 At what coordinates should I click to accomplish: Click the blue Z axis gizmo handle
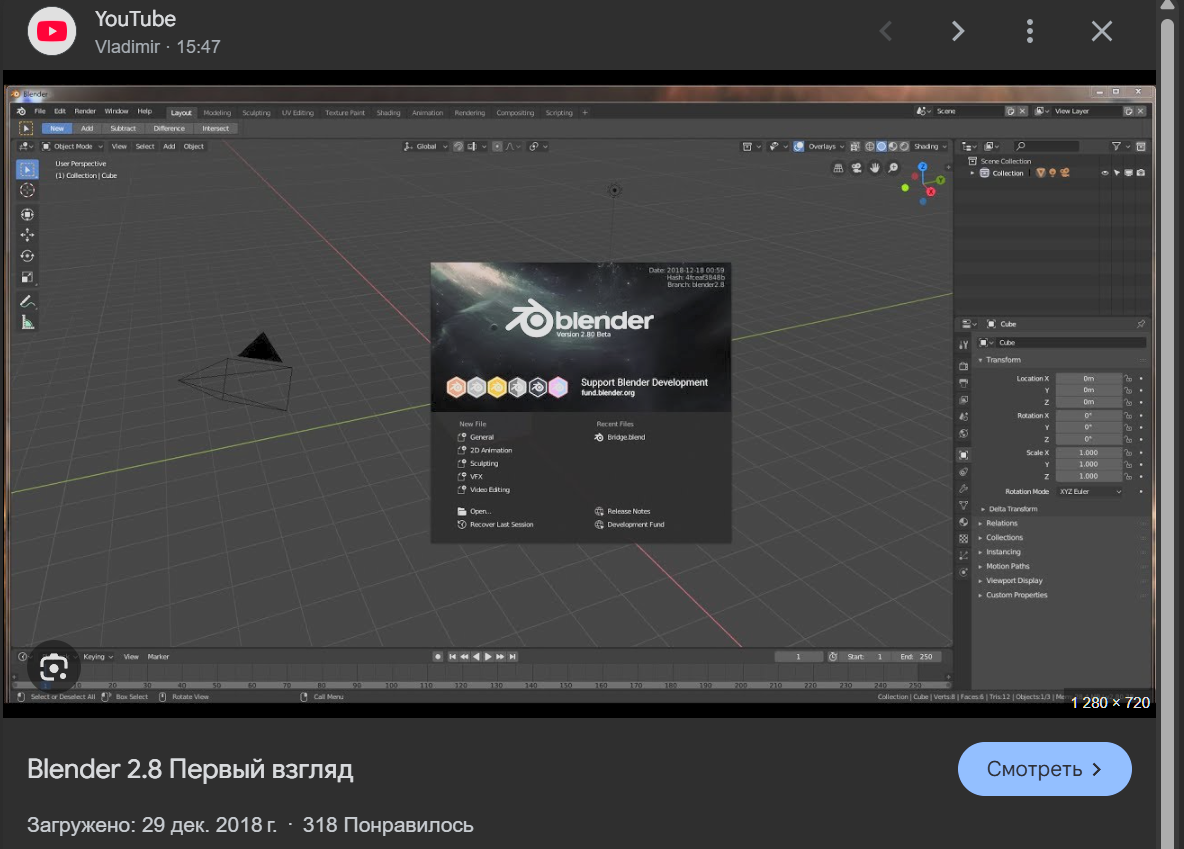tap(922, 166)
